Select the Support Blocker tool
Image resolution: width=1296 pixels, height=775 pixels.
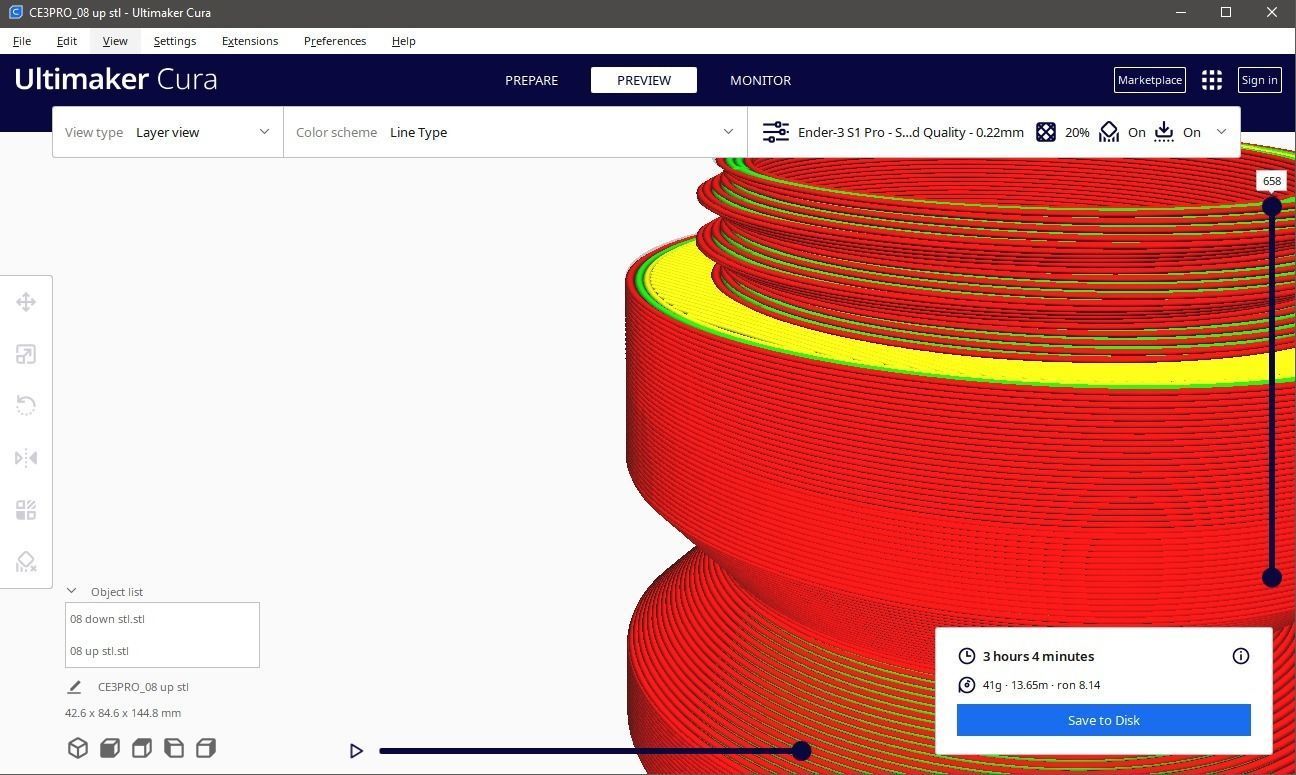point(26,562)
